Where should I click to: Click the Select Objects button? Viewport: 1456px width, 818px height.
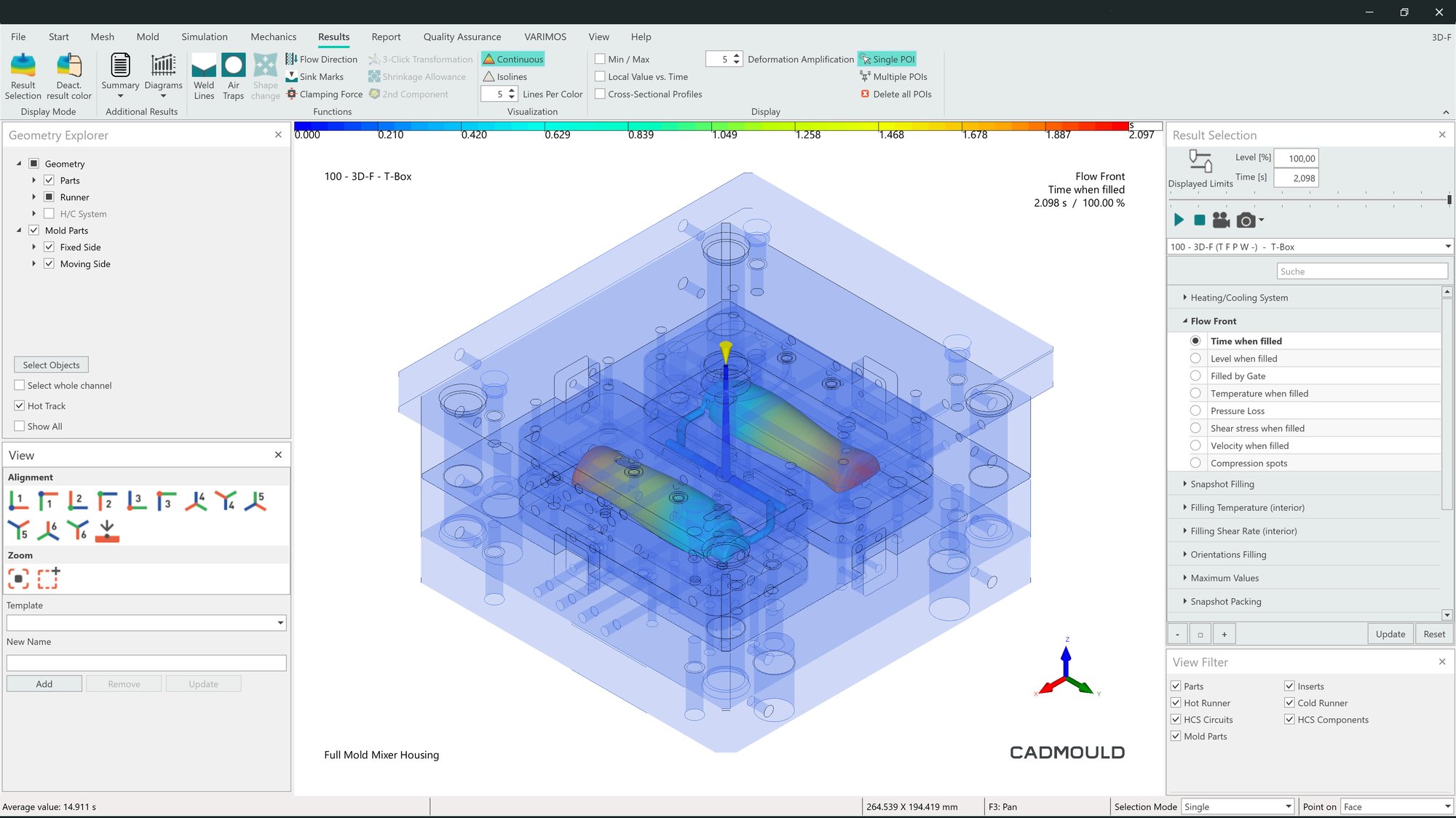pos(51,365)
